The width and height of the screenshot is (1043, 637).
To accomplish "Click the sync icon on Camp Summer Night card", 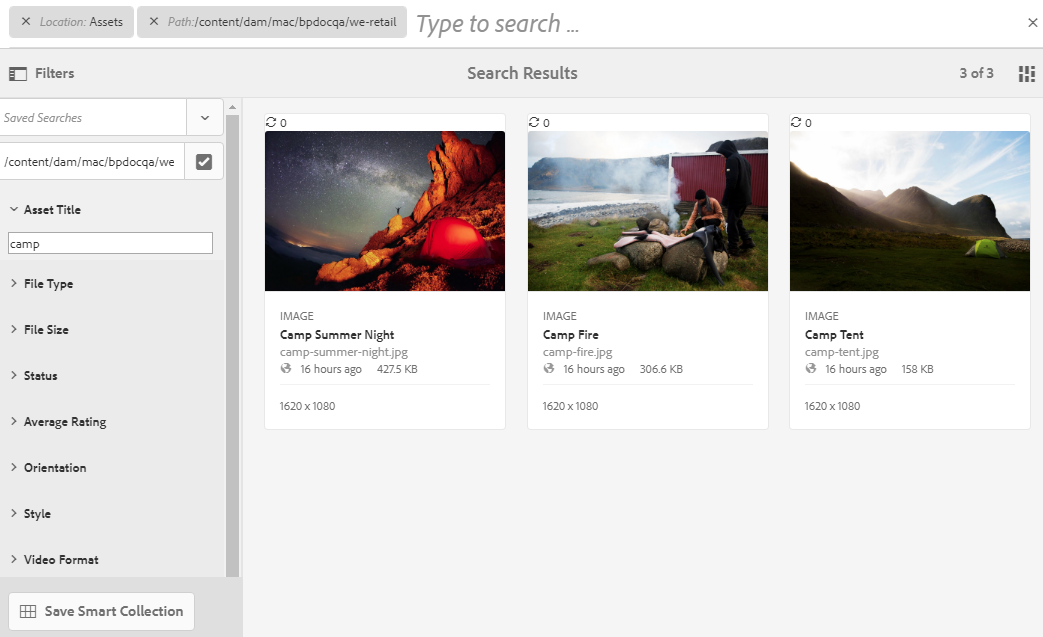I will [x=271, y=122].
